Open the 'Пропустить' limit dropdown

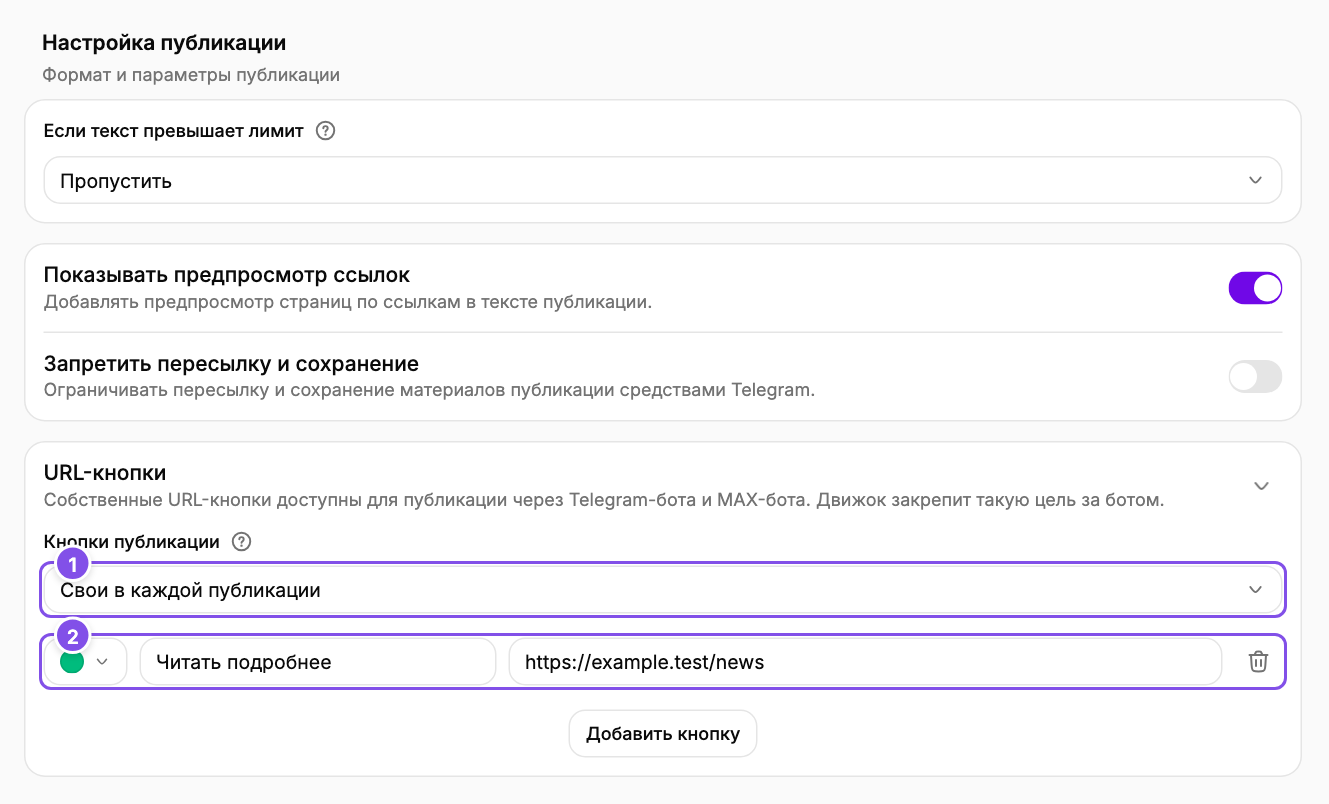click(663, 181)
